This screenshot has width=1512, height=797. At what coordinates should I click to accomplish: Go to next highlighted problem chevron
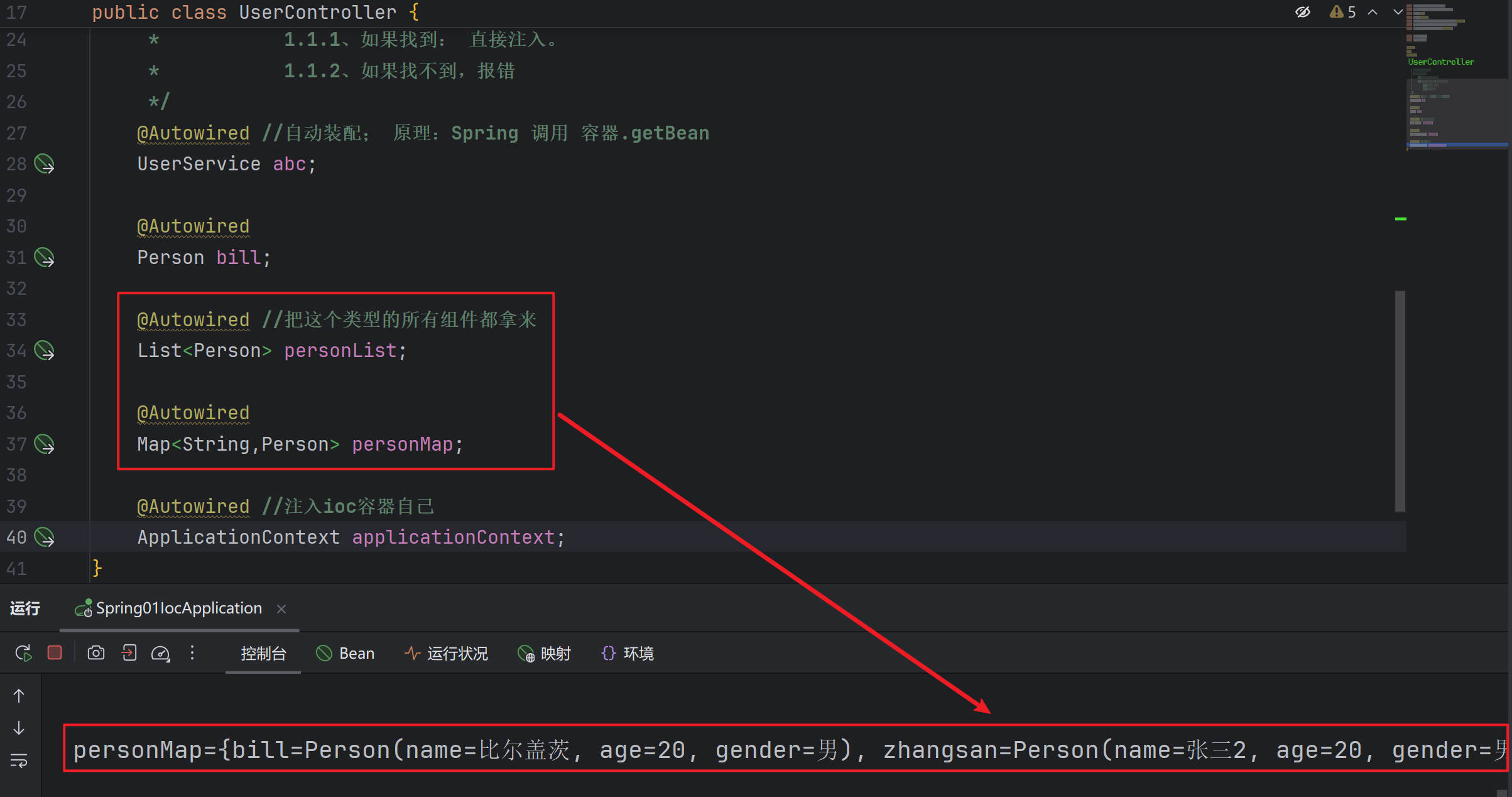coord(1398,12)
